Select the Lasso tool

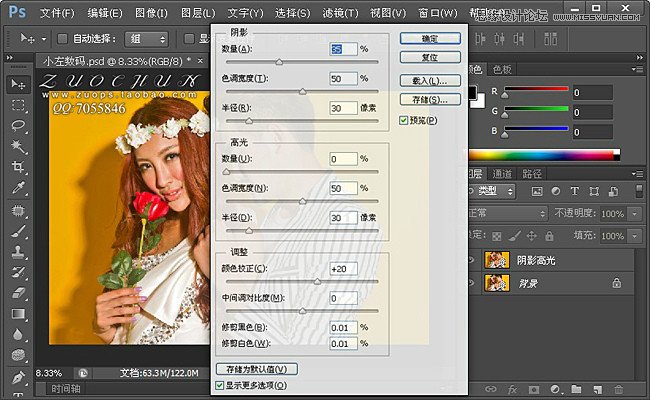coord(18,126)
